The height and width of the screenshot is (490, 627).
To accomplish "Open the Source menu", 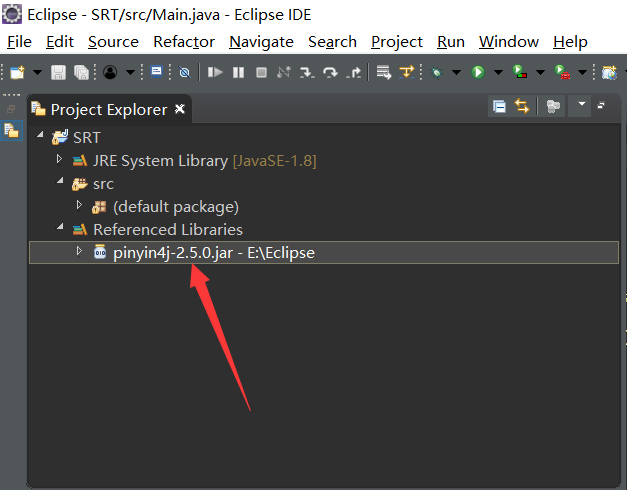I will tap(113, 42).
